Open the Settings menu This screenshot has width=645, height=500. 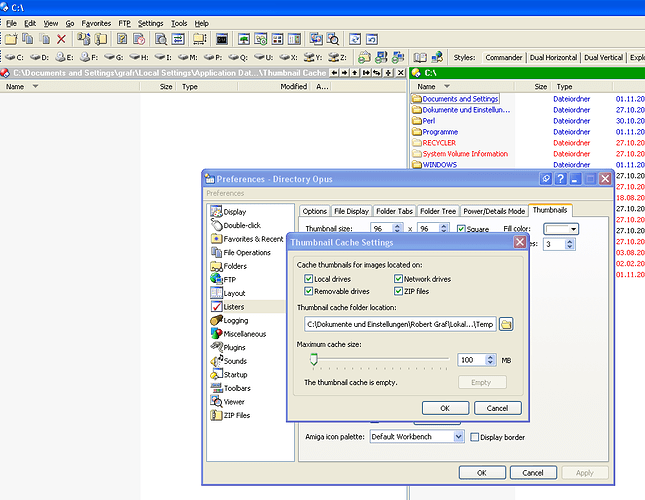click(x=150, y=23)
